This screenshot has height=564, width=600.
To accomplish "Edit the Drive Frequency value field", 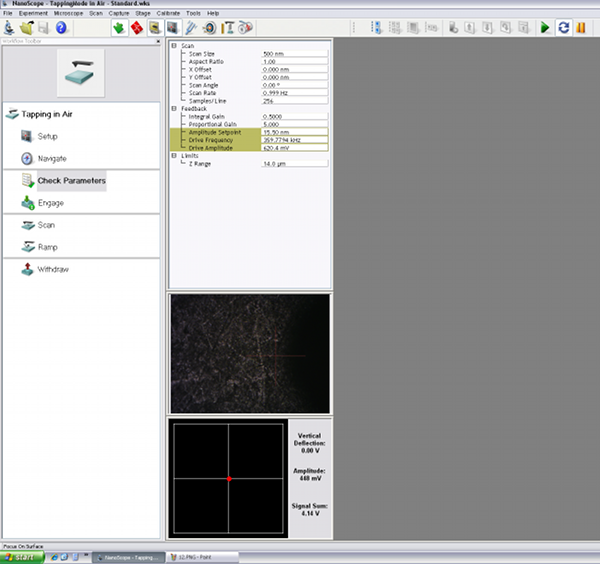I will pos(293,139).
